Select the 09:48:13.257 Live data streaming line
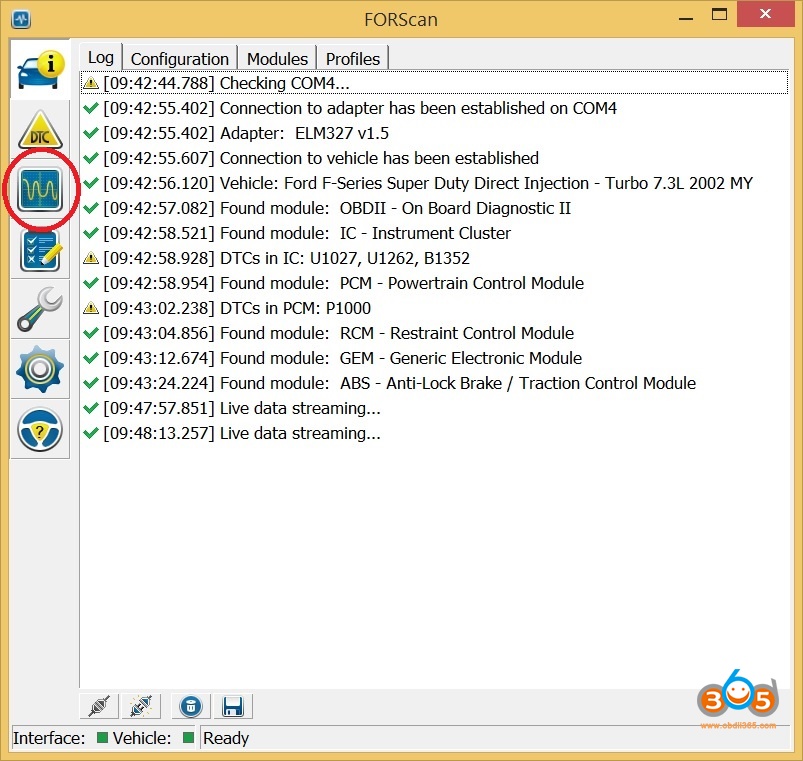The image size is (803, 761). click(434, 433)
